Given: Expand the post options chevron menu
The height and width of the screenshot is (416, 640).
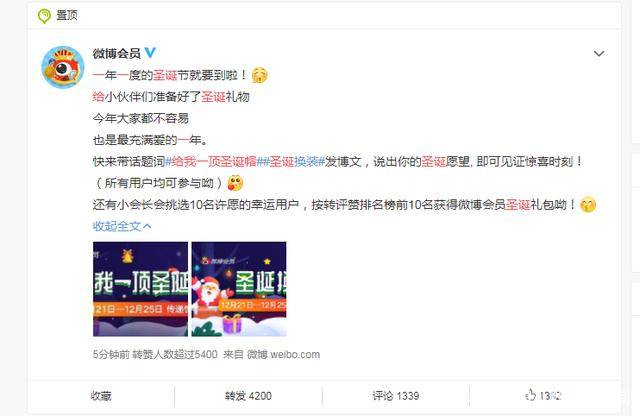Looking at the screenshot, I should (x=599, y=53).
